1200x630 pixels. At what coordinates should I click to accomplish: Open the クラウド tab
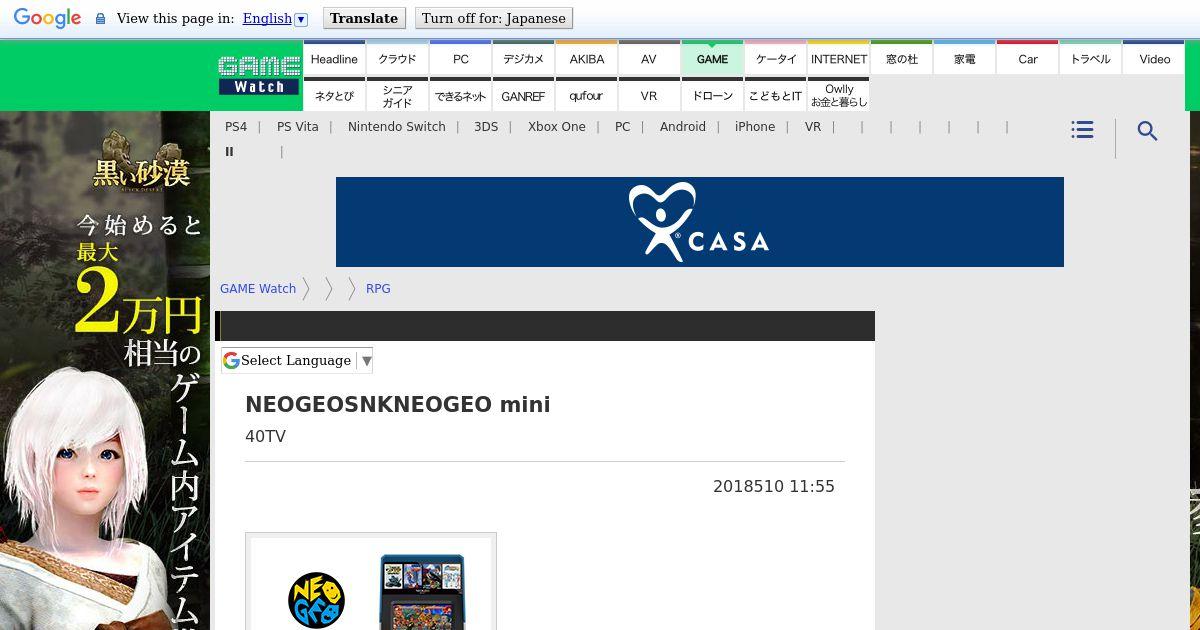coord(397,59)
